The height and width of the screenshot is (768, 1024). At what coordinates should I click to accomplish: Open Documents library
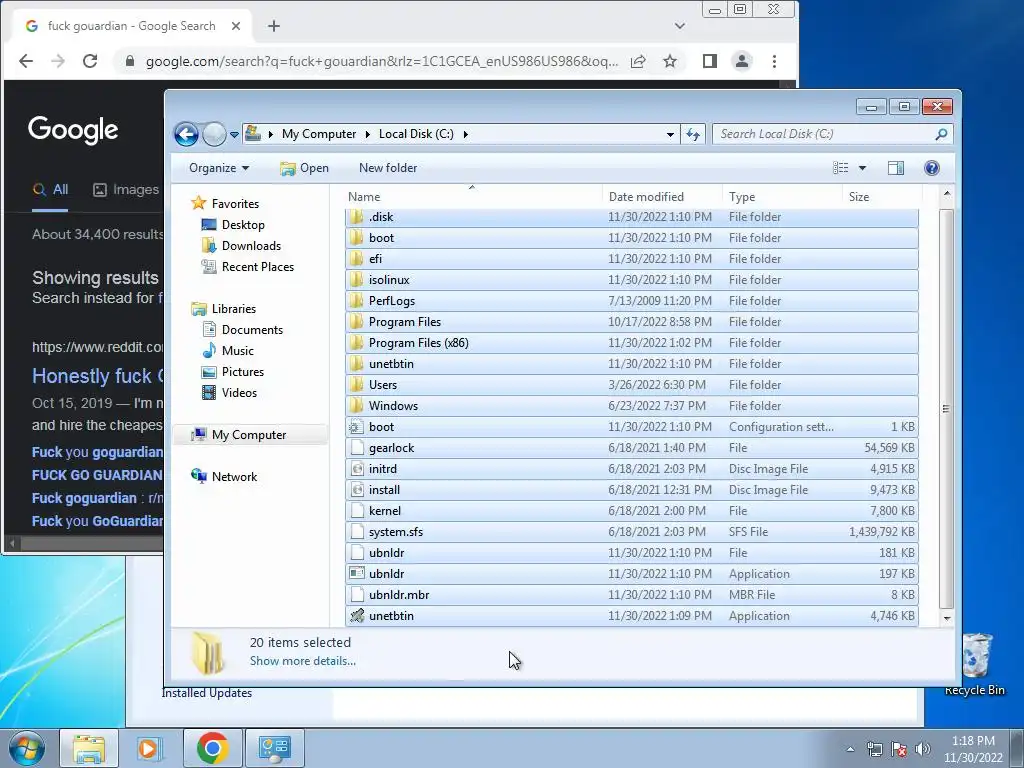[x=242, y=330]
